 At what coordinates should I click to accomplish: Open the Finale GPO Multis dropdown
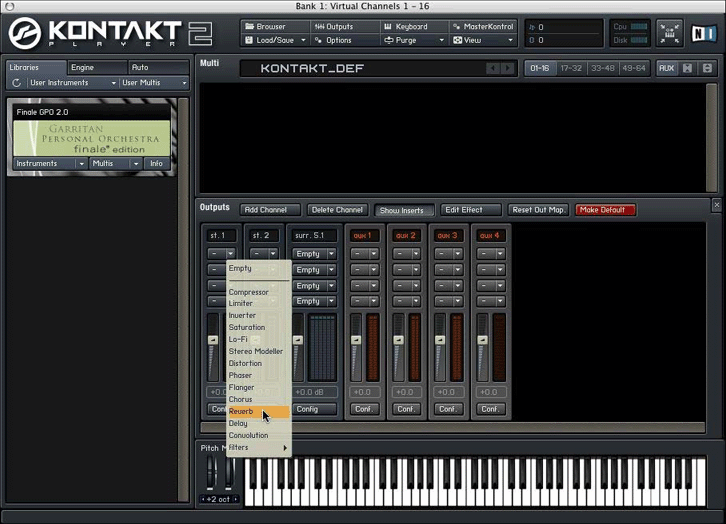(x=115, y=163)
